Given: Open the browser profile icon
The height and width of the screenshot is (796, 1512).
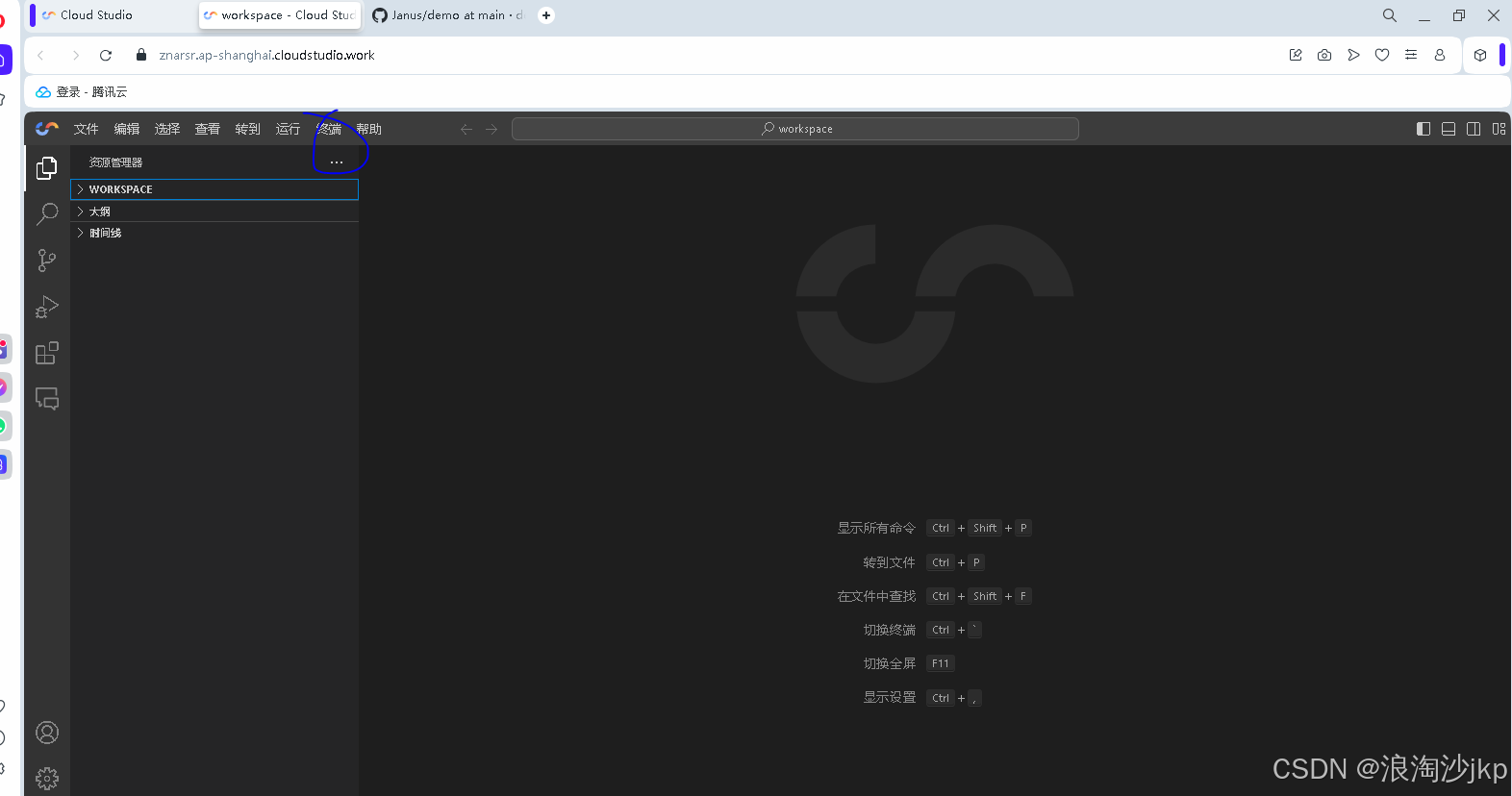Looking at the screenshot, I should 1440,55.
